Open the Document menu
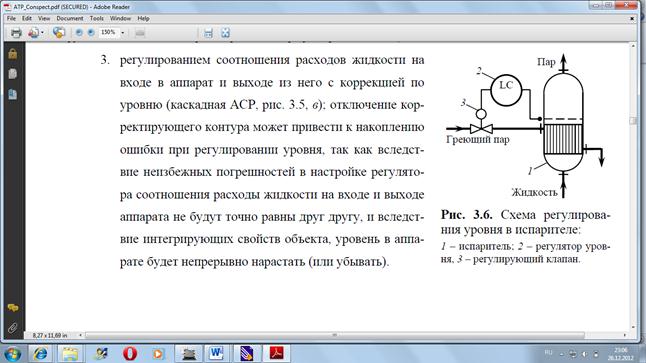 (x=70, y=19)
